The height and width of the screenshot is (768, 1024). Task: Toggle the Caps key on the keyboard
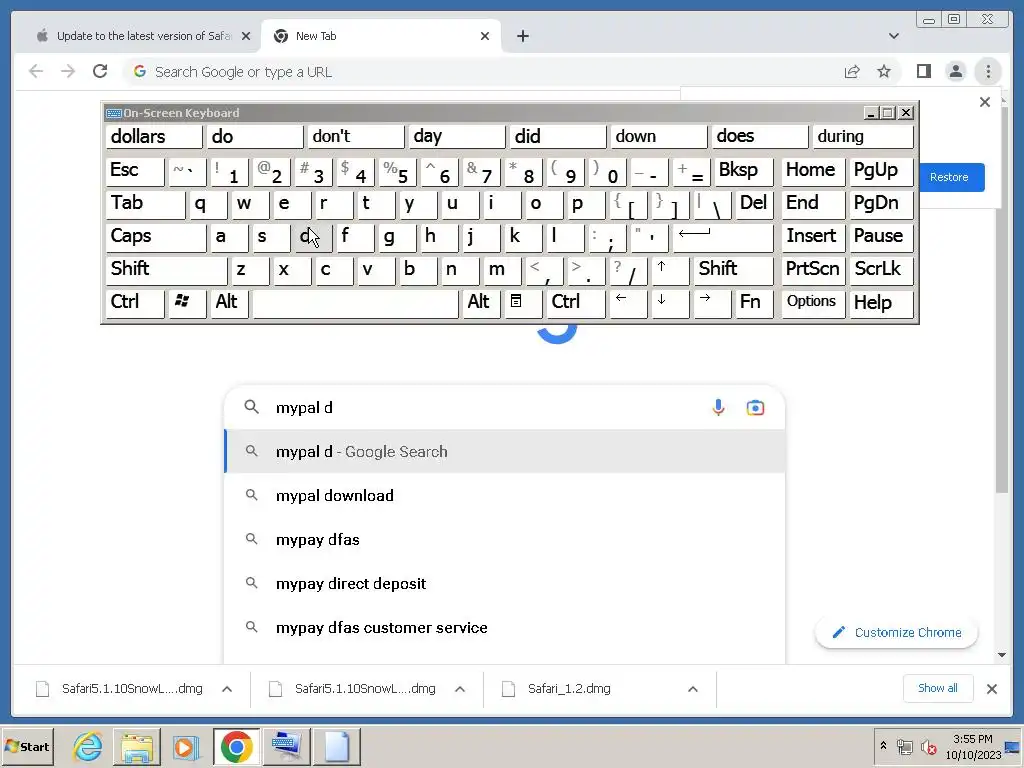coord(155,237)
